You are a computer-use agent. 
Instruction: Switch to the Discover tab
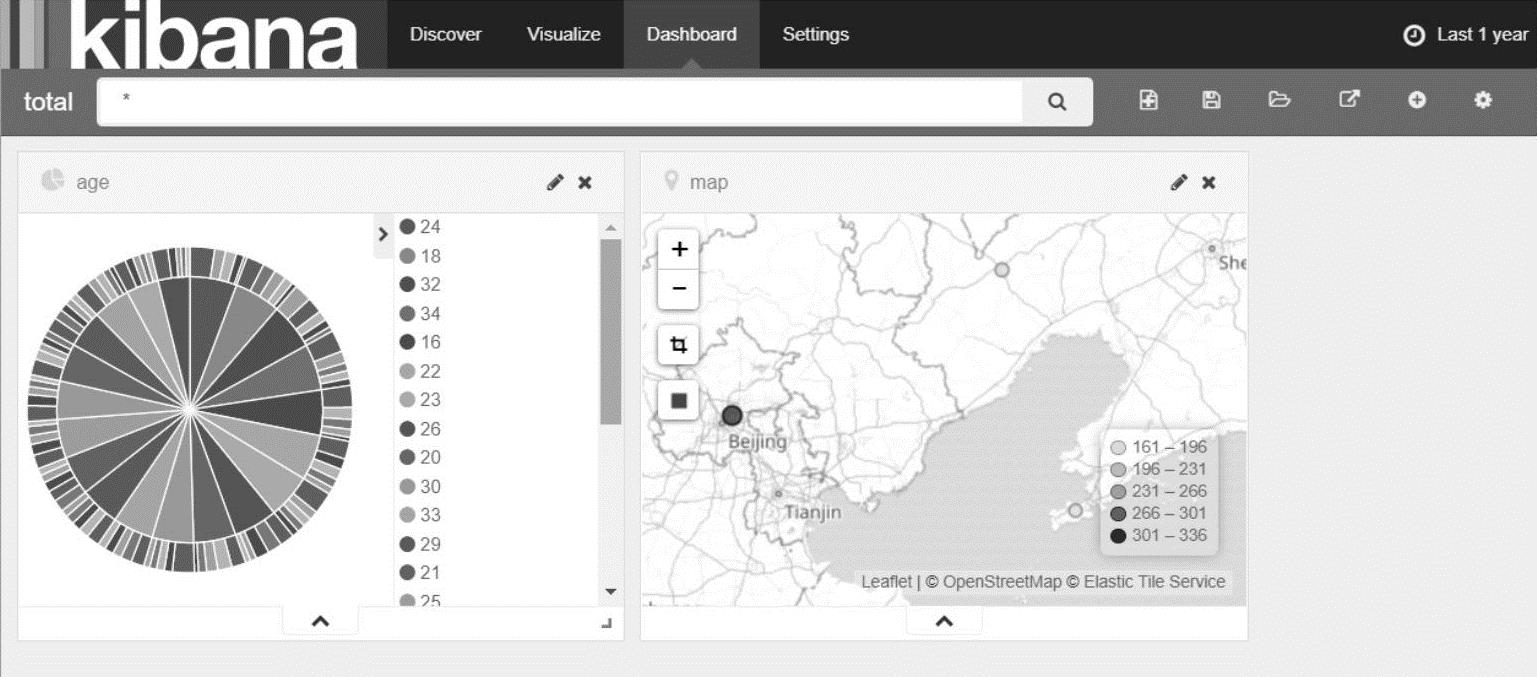[445, 34]
